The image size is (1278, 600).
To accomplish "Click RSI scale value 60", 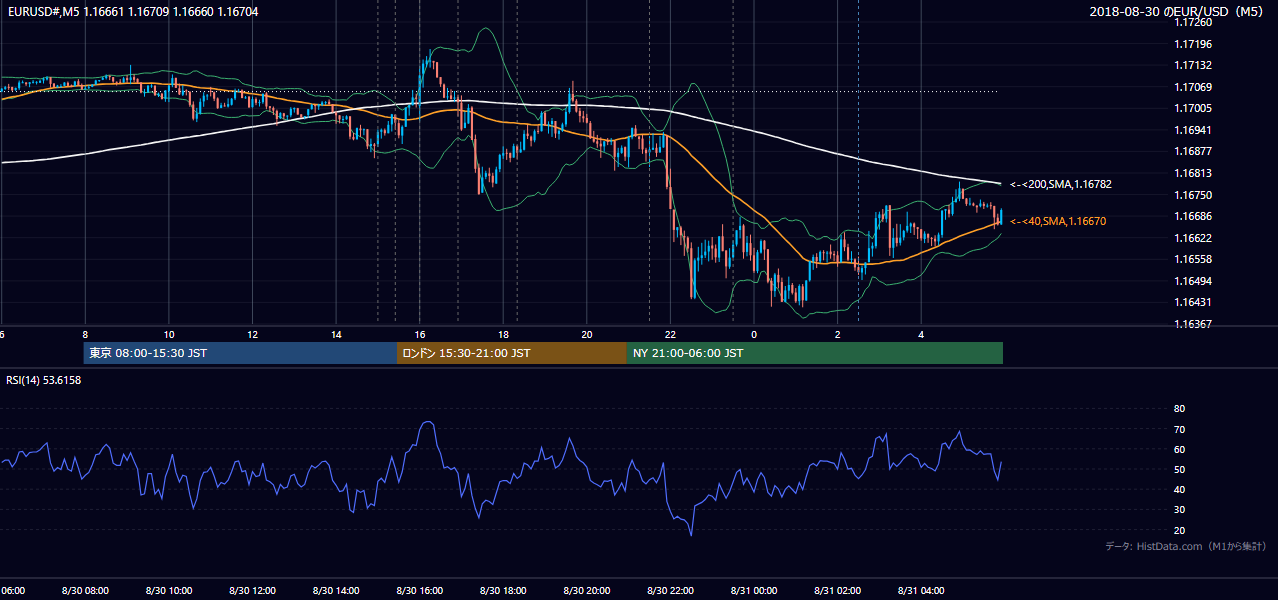I will pos(1179,449).
